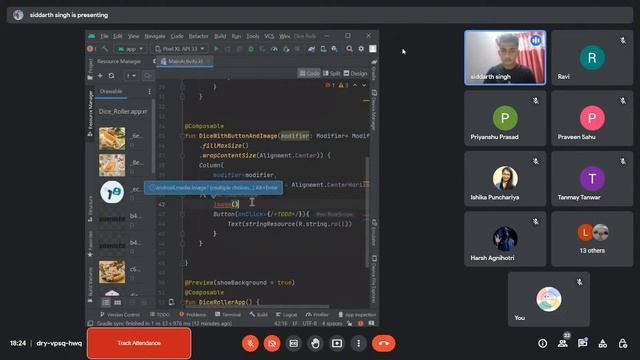Unmute the microphone in Meet controls

pos(250,343)
